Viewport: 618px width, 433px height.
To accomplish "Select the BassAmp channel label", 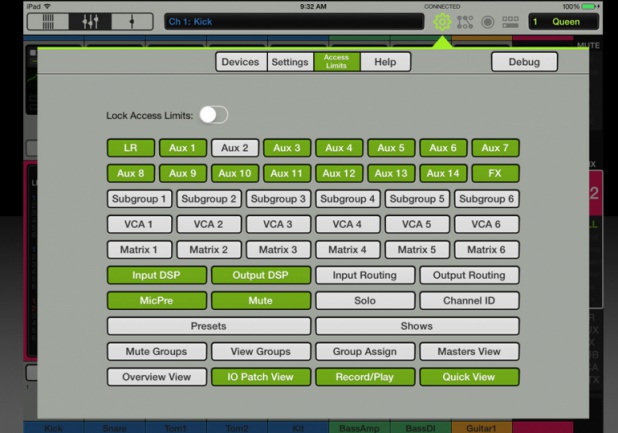I will (x=359, y=427).
